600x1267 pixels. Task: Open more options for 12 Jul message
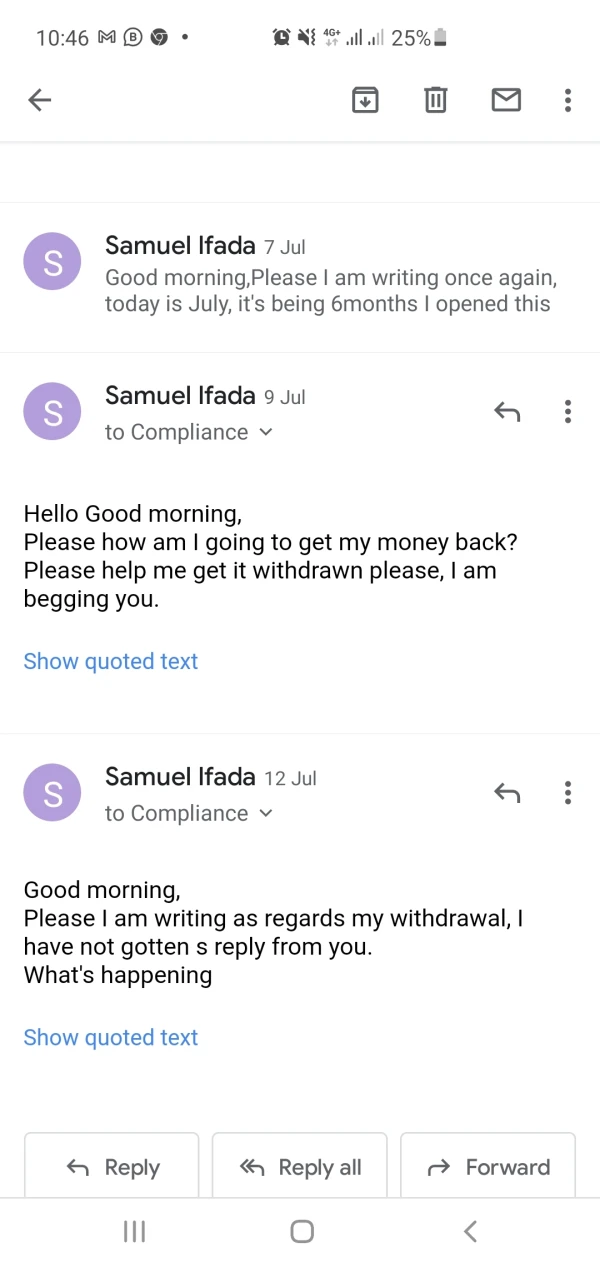(568, 793)
